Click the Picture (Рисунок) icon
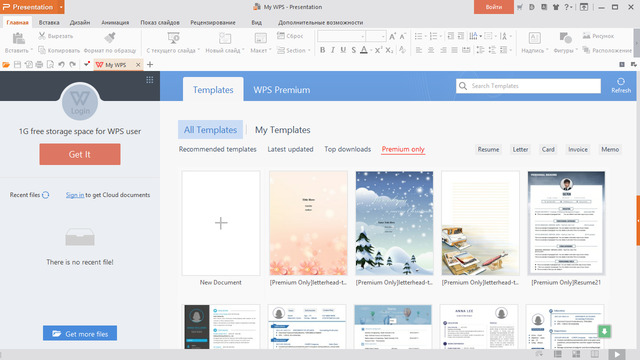640x360 pixels. [x=587, y=36]
